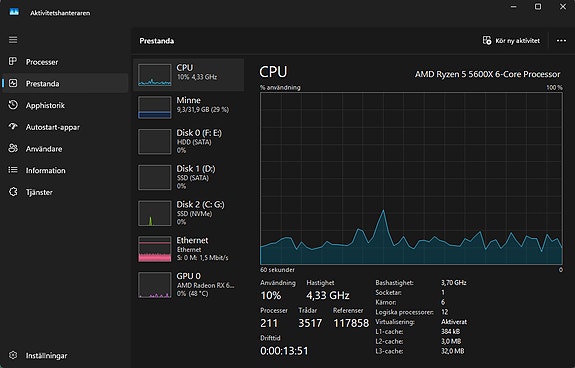Select GPU 0 AMD Radeon entry
The height and width of the screenshot is (368, 575).
point(188,285)
